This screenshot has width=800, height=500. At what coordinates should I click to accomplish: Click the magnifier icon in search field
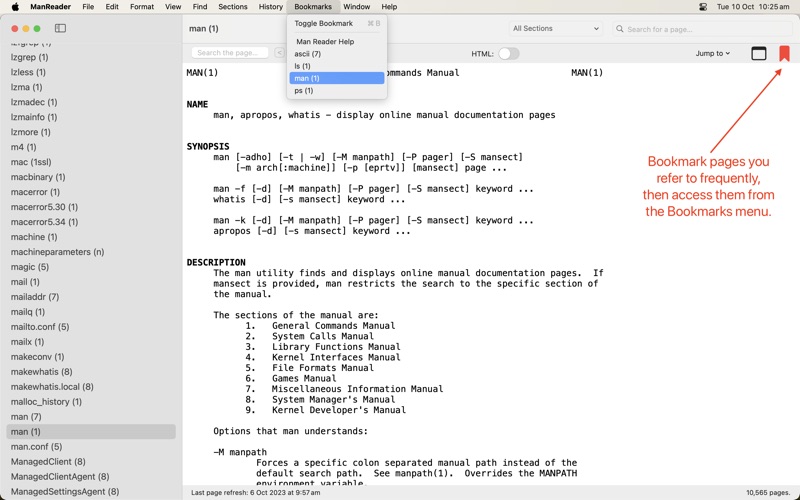click(619, 29)
